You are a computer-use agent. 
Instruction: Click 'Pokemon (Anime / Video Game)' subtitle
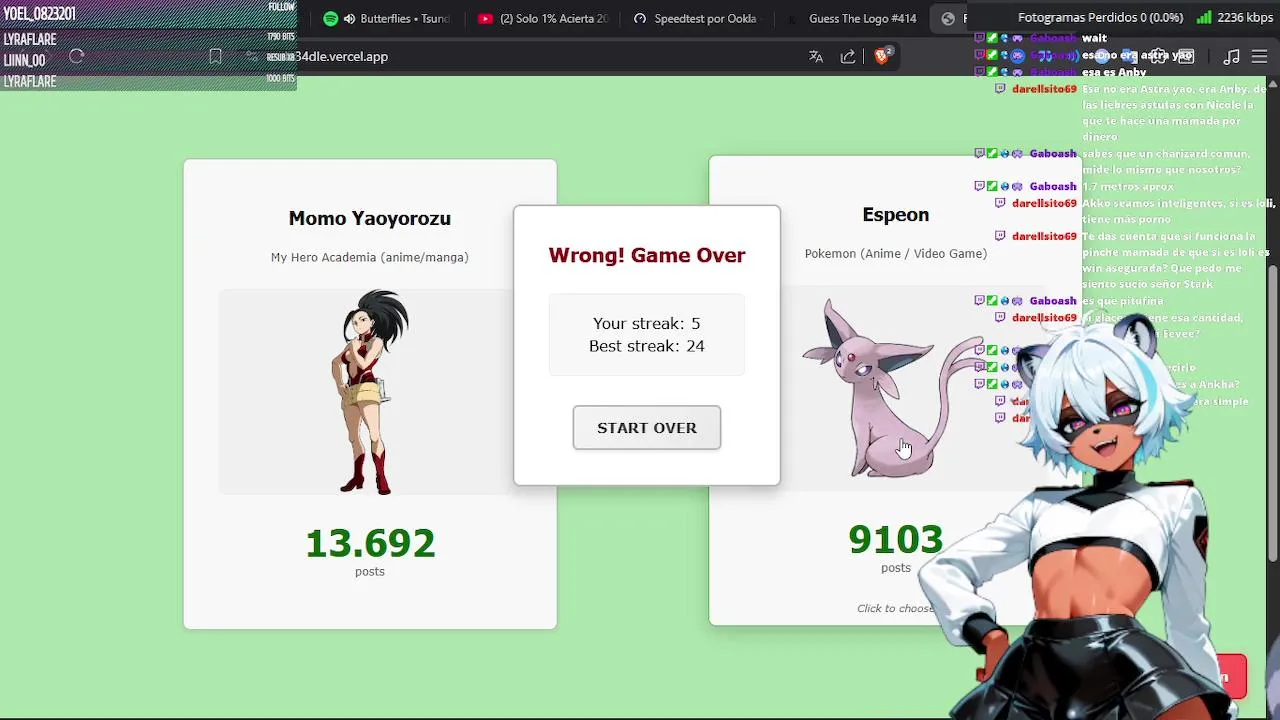pos(896,253)
